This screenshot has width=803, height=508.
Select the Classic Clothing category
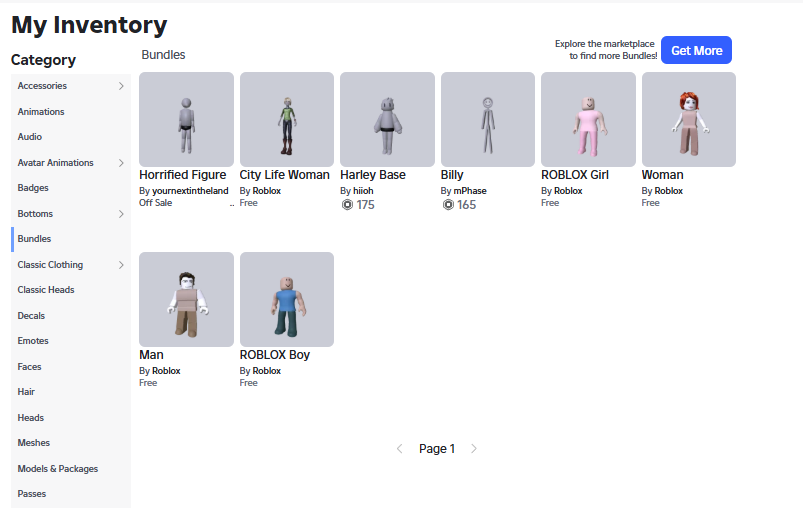(x=71, y=265)
